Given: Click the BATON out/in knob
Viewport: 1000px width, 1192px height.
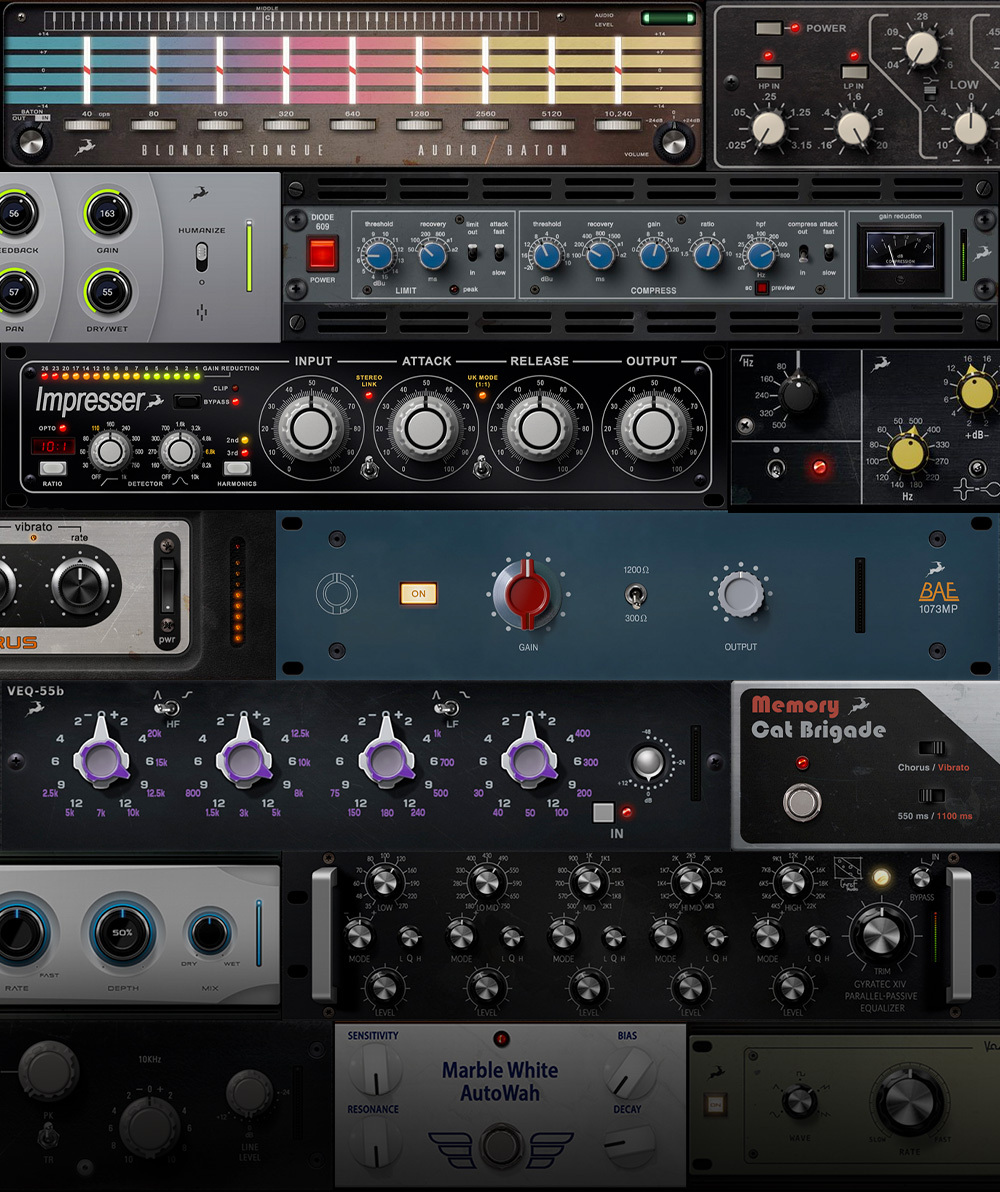Looking at the screenshot, I should click(x=30, y=141).
